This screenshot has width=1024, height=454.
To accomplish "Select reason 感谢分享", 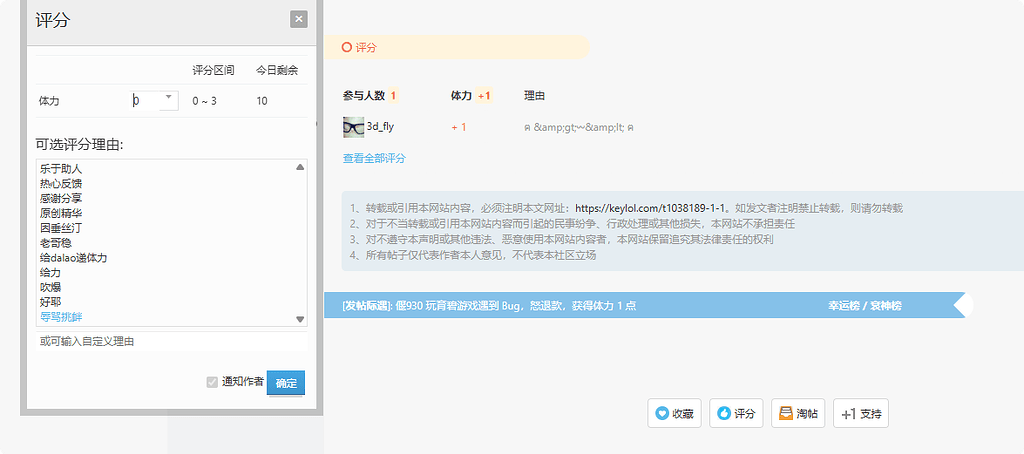I will point(61,198).
